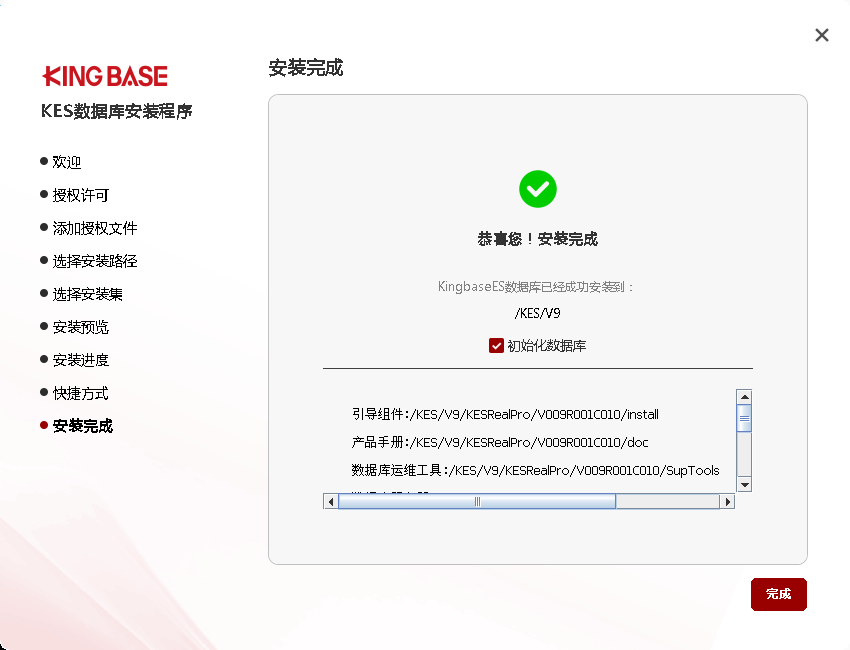Click the horizontal scrollbar right arrow
850x650 pixels.
(x=728, y=502)
